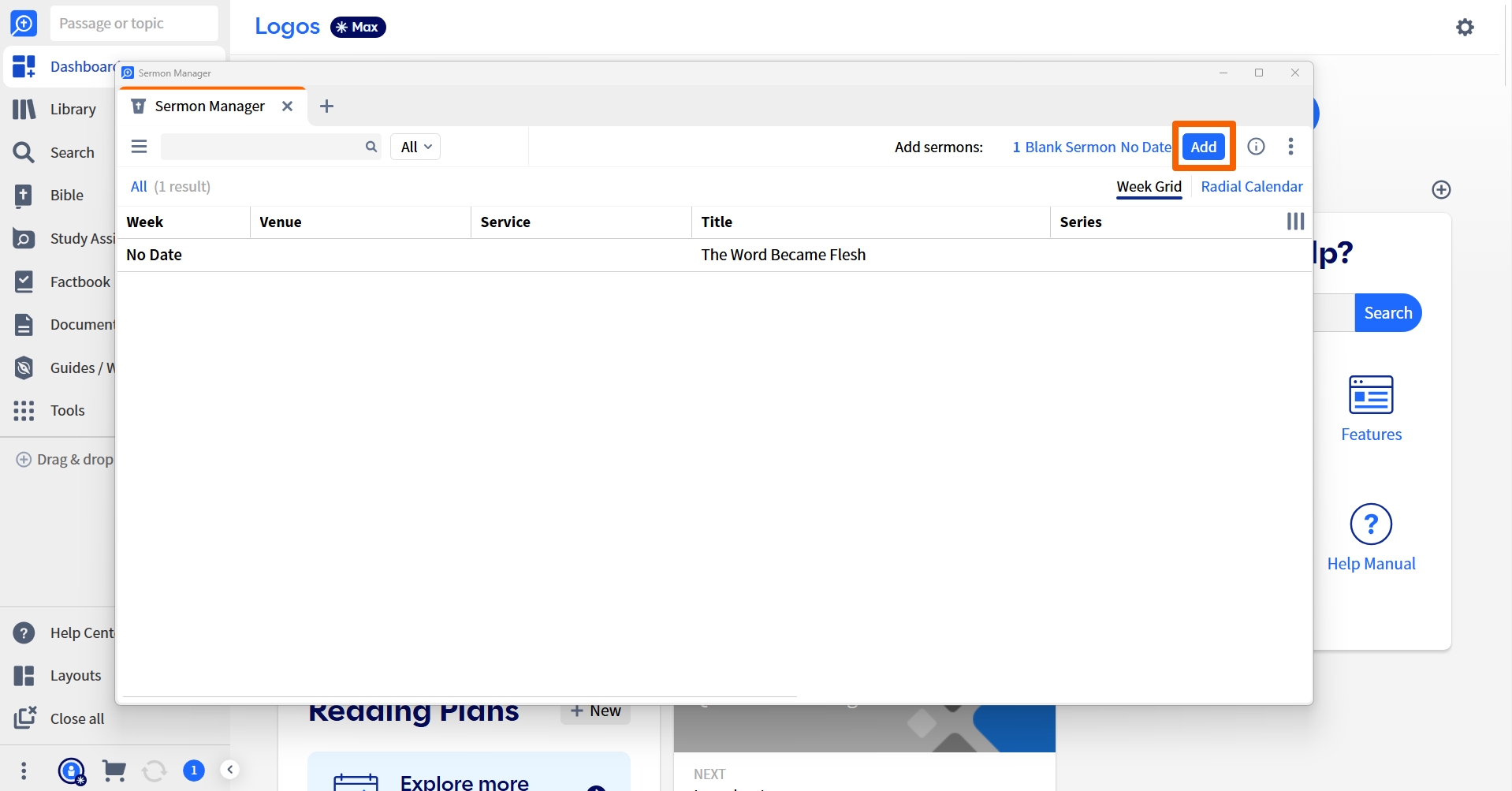Image resolution: width=1512 pixels, height=791 pixels.
Task: Collapse the sidebar with the chevron button
Action: pos(230,770)
